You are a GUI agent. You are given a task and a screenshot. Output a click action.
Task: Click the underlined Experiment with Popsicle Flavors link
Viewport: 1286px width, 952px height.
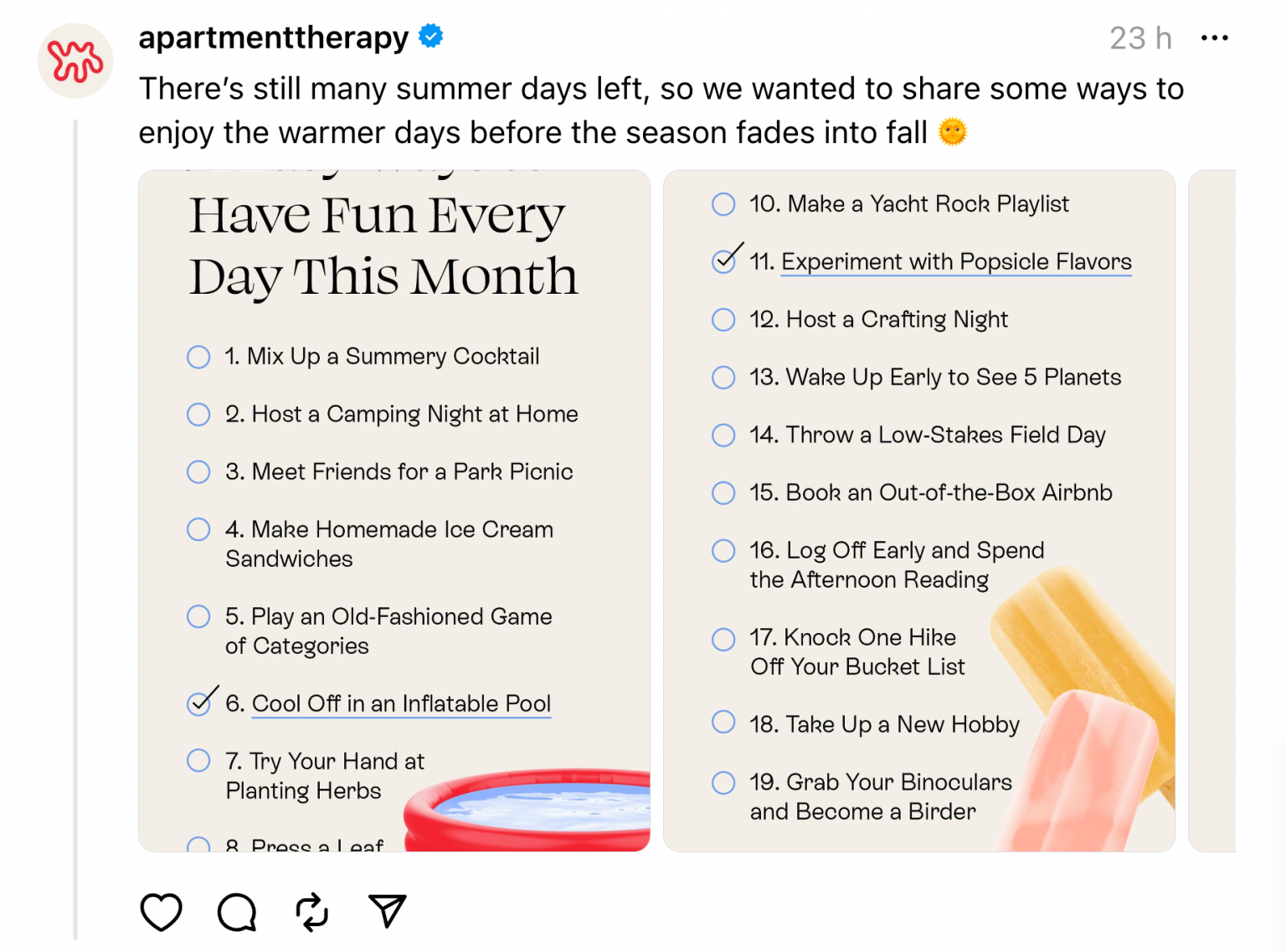coord(955,262)
